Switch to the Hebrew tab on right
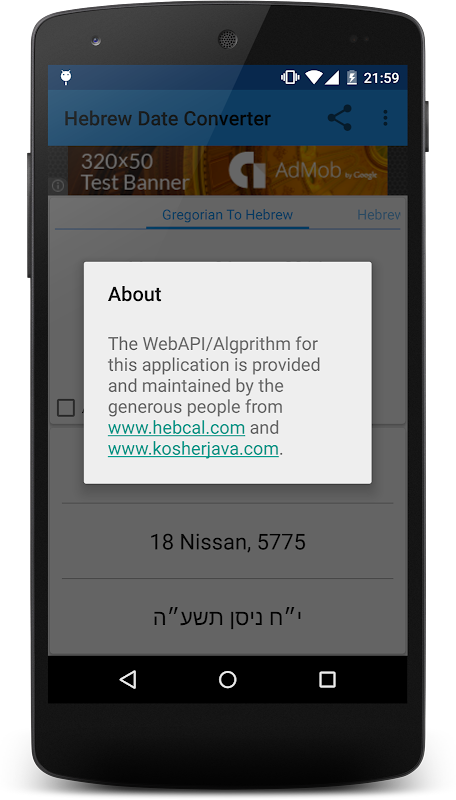This screenshot has height=800, width=456. point(378,215)
